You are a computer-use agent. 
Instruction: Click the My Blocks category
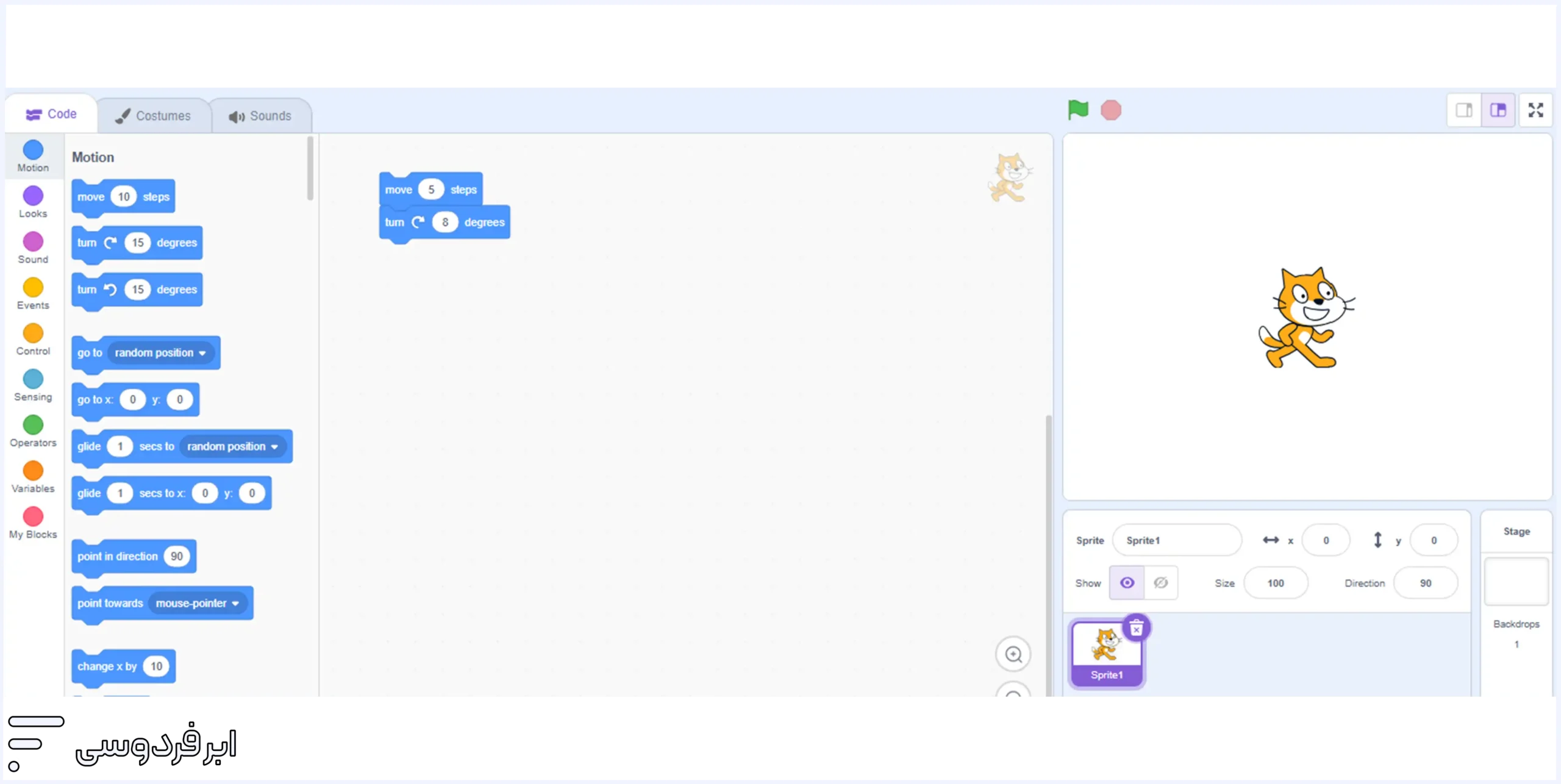pyautogui.click(x=33, y=523)
